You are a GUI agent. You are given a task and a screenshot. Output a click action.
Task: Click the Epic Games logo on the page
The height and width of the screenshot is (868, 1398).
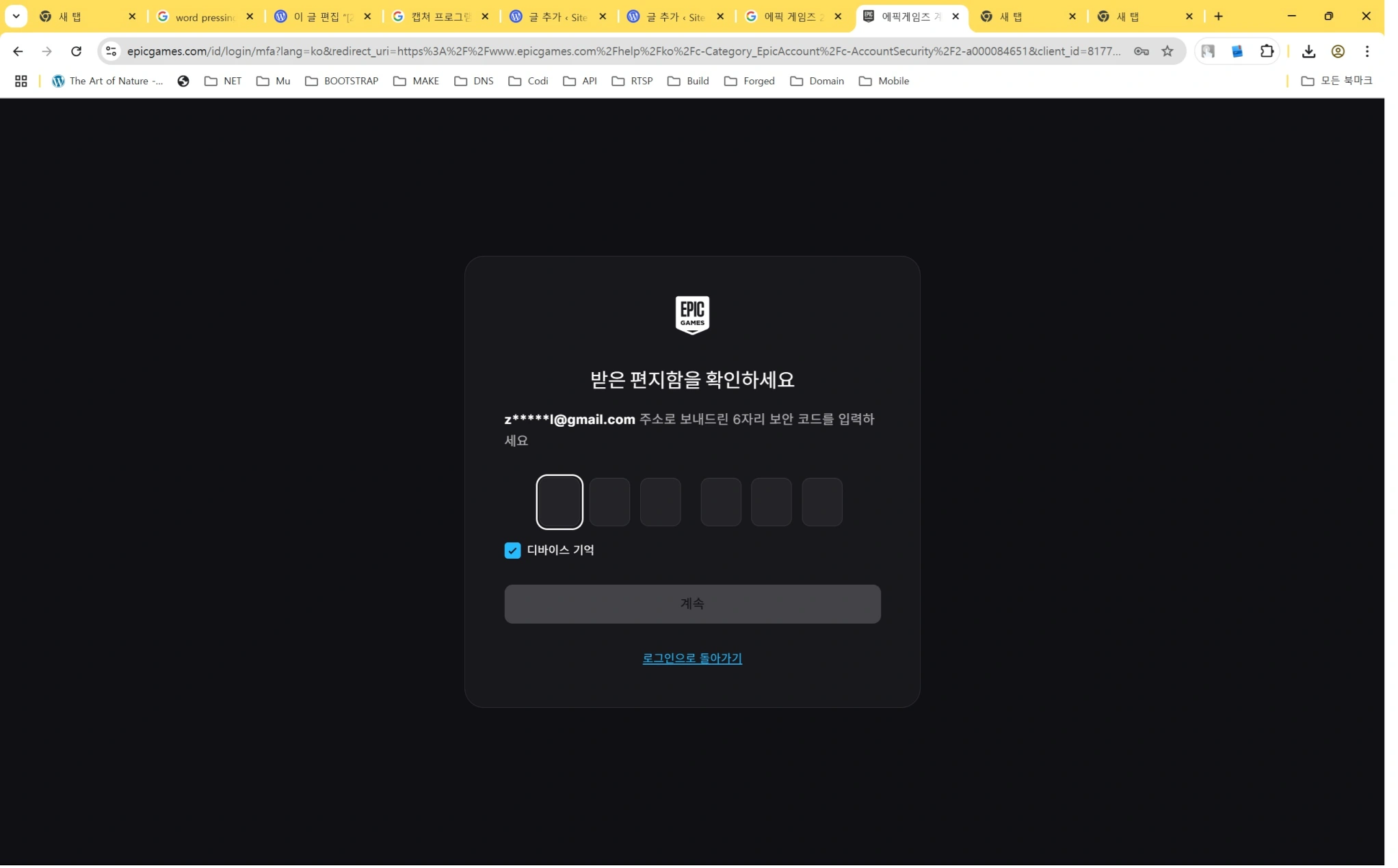(692, 315)
